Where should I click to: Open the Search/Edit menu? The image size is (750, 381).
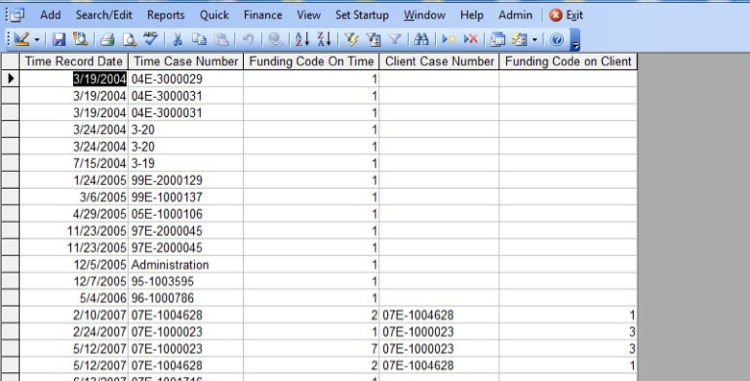point(104,15)
